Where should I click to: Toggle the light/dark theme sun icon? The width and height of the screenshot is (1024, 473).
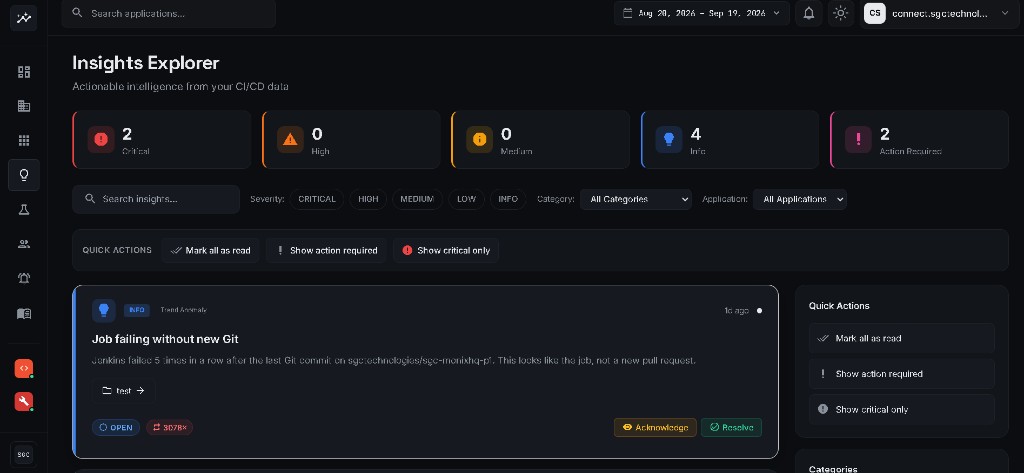click(x=840, y=13)
